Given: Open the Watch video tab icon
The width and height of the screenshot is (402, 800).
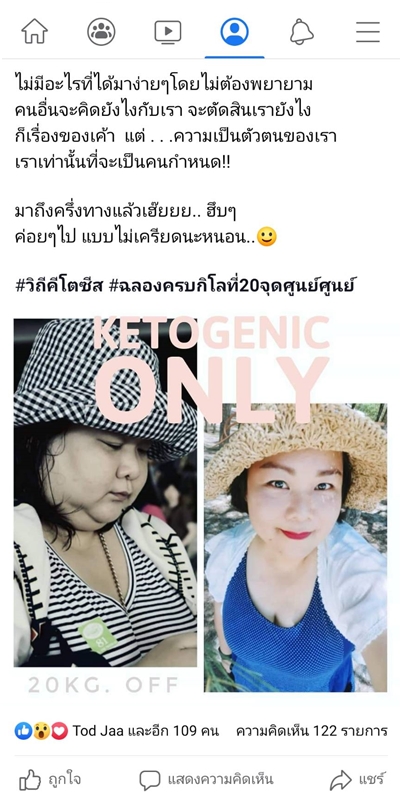Looking at the screenshot, I should tap(168, 32).
